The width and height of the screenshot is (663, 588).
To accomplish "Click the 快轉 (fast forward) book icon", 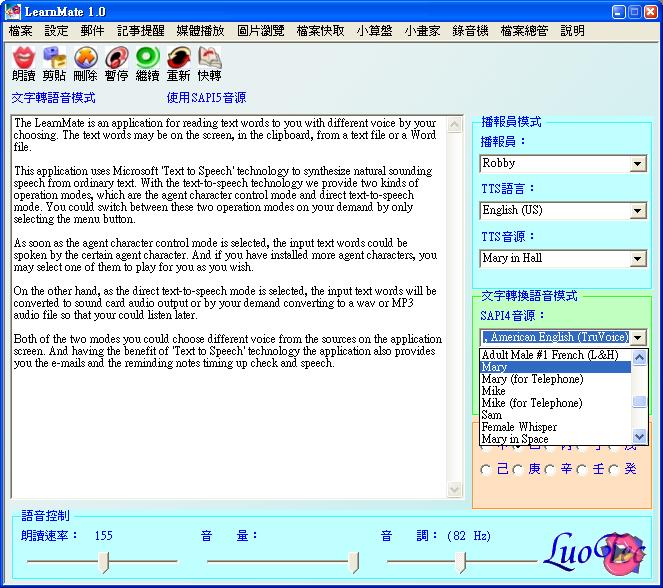I will point(210,57).
